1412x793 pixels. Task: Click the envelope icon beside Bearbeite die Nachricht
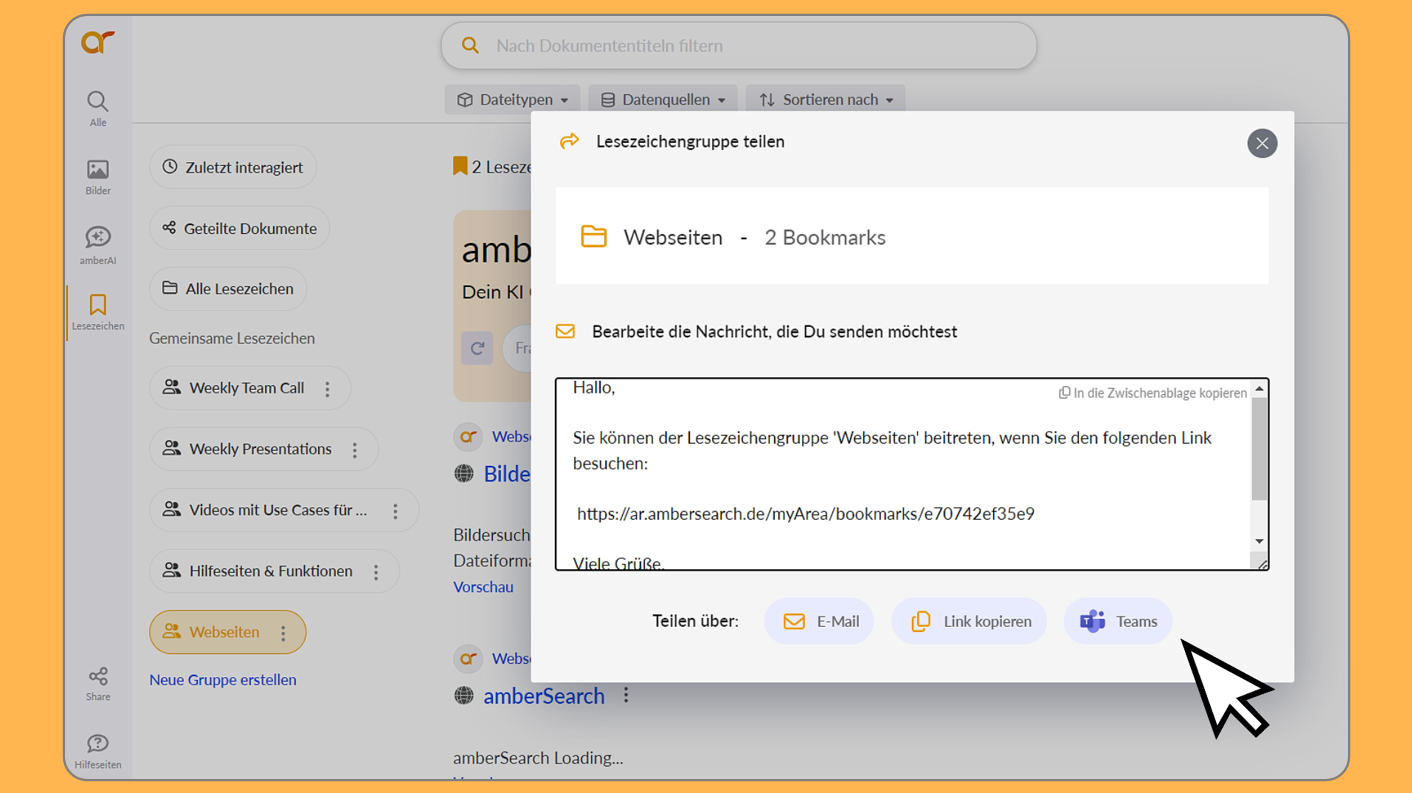pyautogui.click(x=565, y=331)
